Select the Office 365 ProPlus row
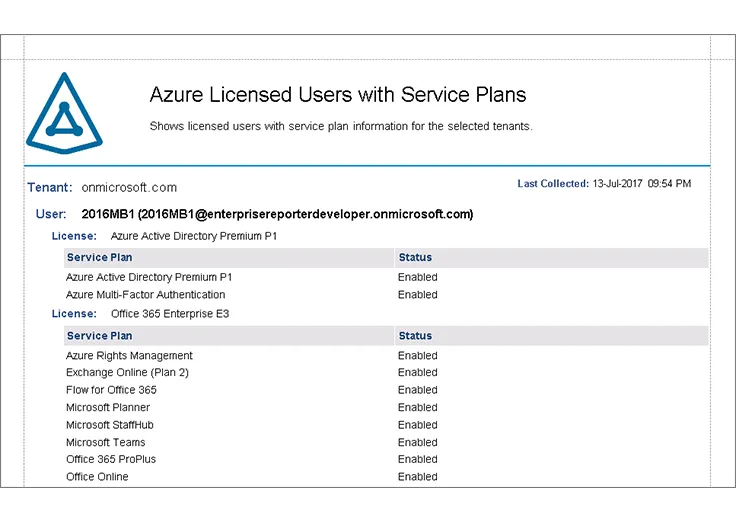 [x=111, y=460]
